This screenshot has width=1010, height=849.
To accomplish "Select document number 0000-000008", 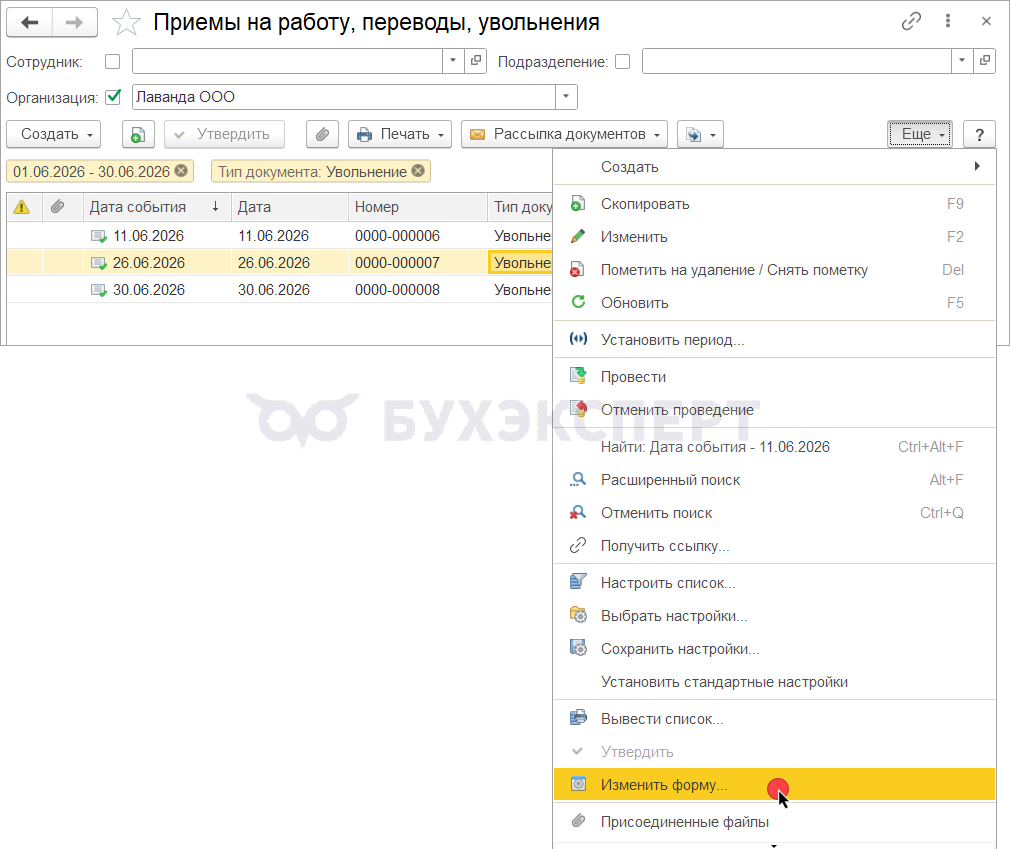I will [x=397, y=291].
